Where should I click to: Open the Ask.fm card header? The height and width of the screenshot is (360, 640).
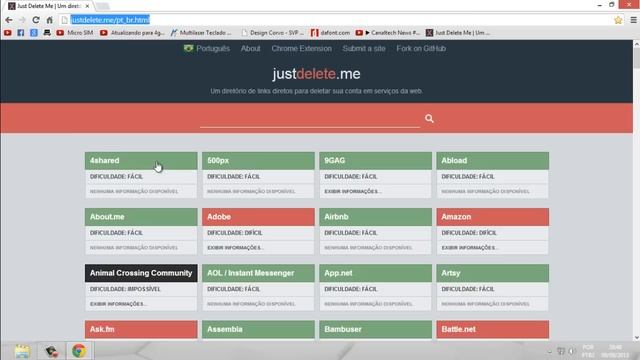141,329
